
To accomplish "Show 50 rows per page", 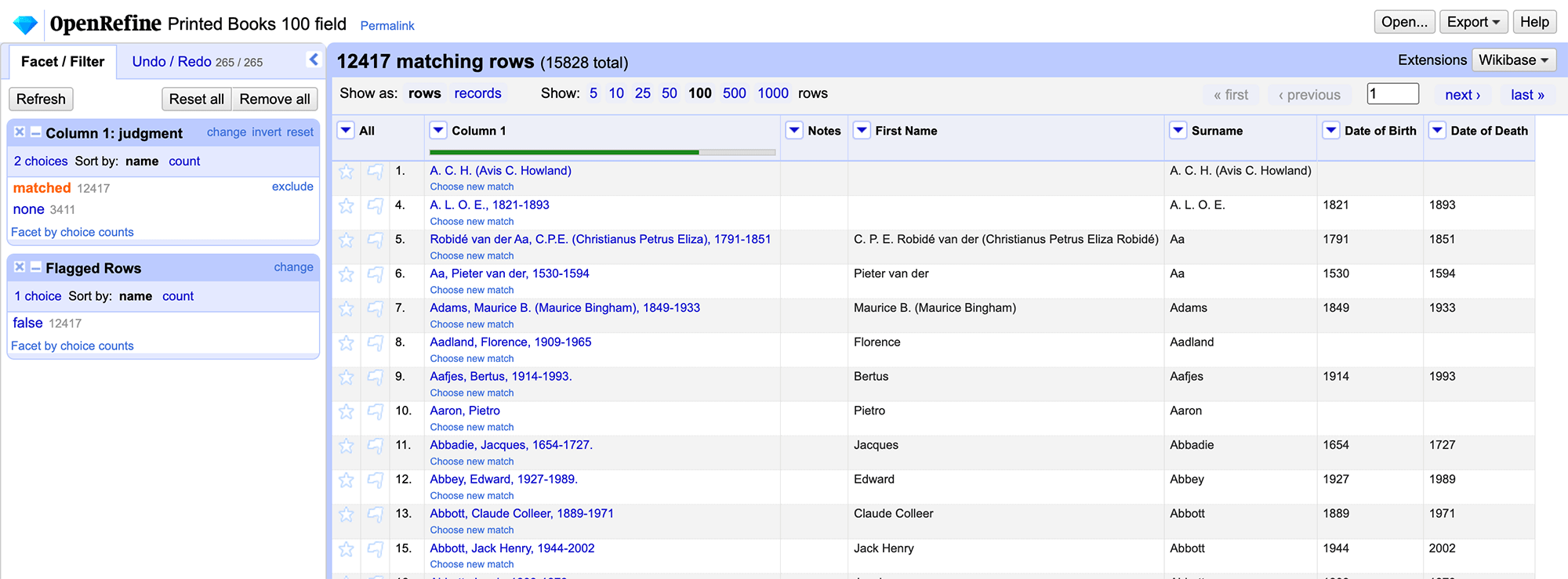I will click(670, 93).
